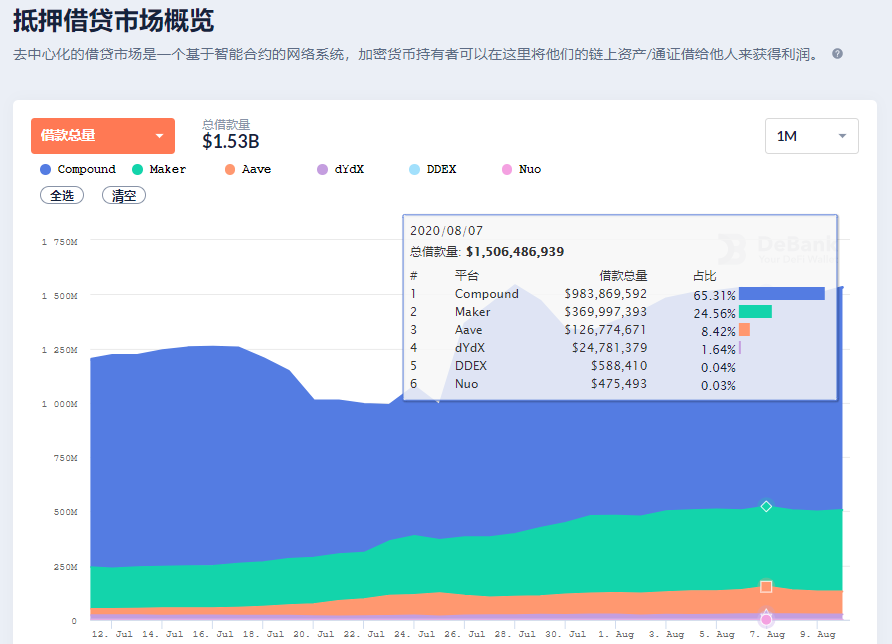Screen dimensions: 892x644
Task: Click the green Maker share bar
Action: [x=755, y=312]
